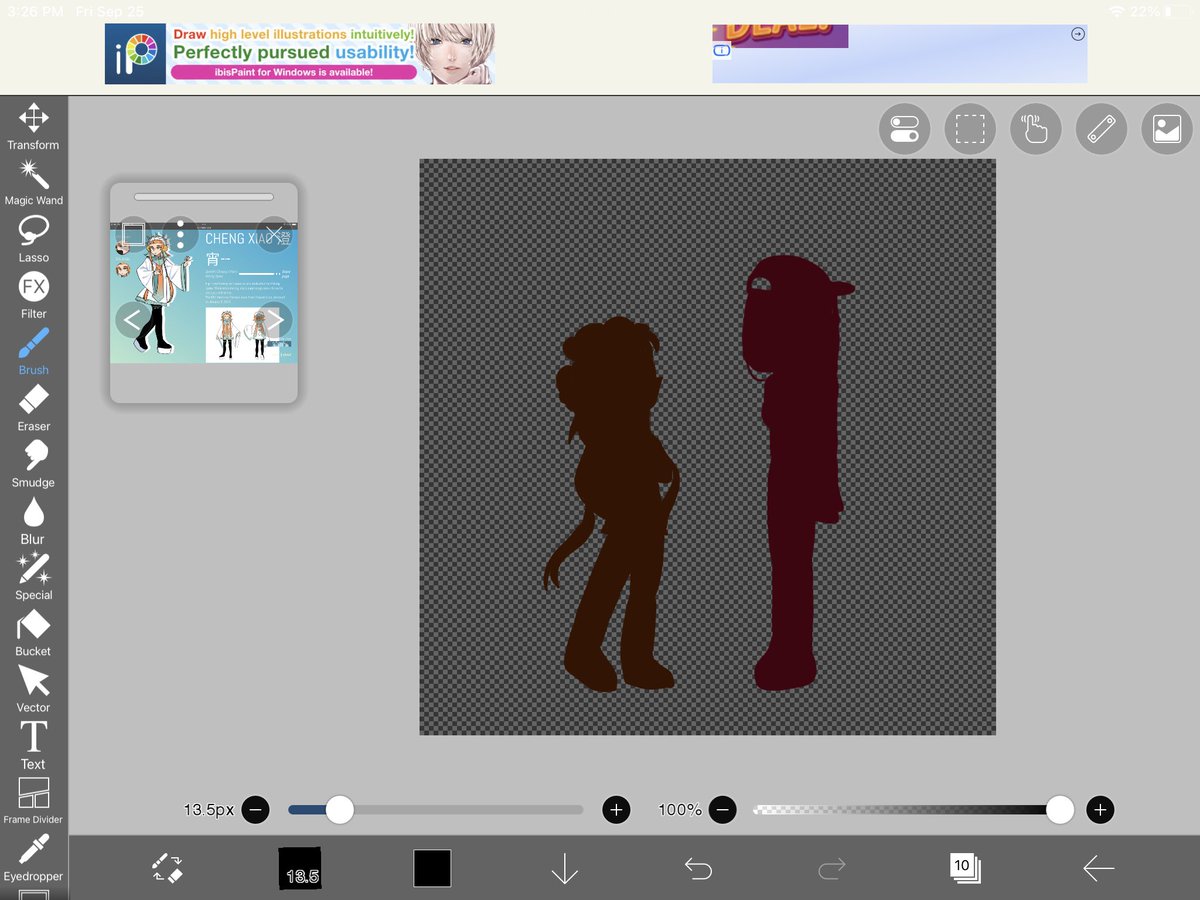Viewport: 1200px width, 900px height.
Task: Decrease brush thickness with minus button
Action: (255, 810)
